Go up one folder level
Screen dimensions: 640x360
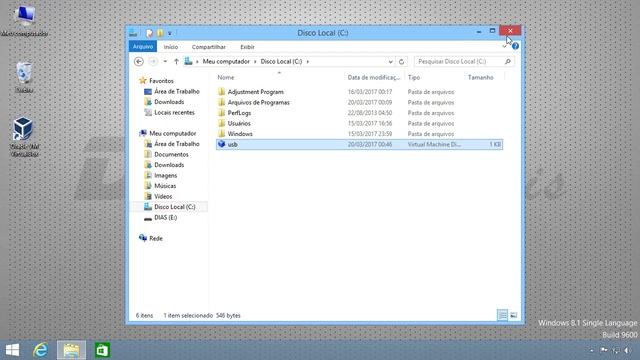tap(176, 61)
